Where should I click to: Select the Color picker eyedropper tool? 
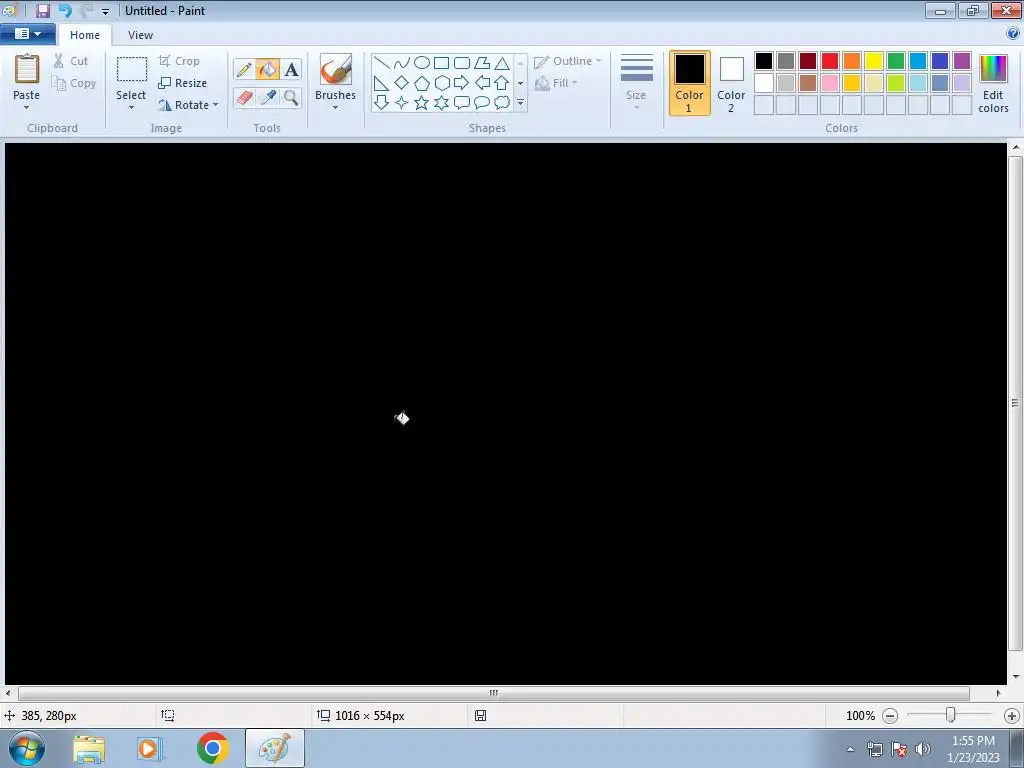(x=268, y=97)
